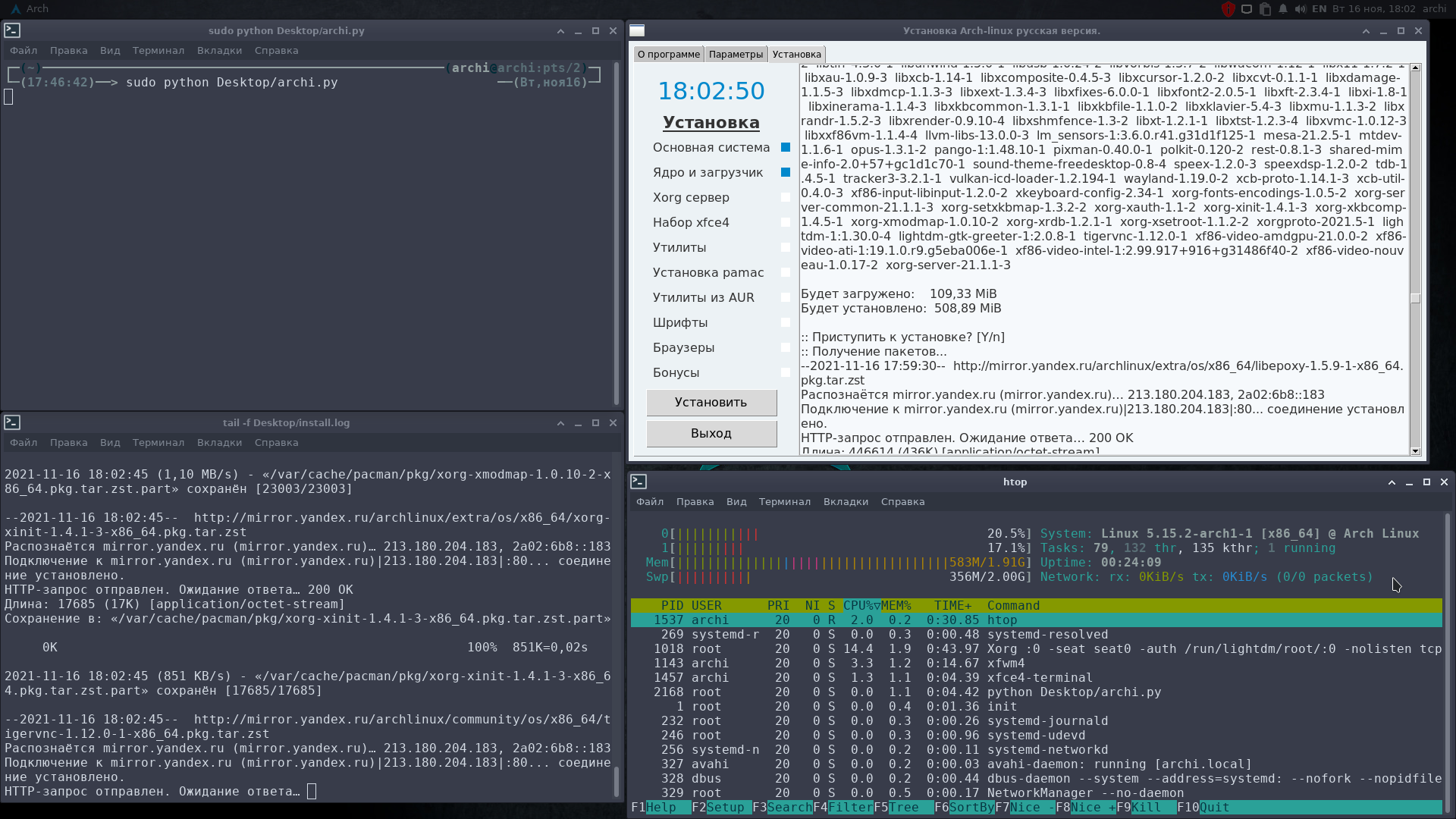Click the terminal icon in the htop window title
Viewport: 1456px width, 819px height.
point(639,482)
